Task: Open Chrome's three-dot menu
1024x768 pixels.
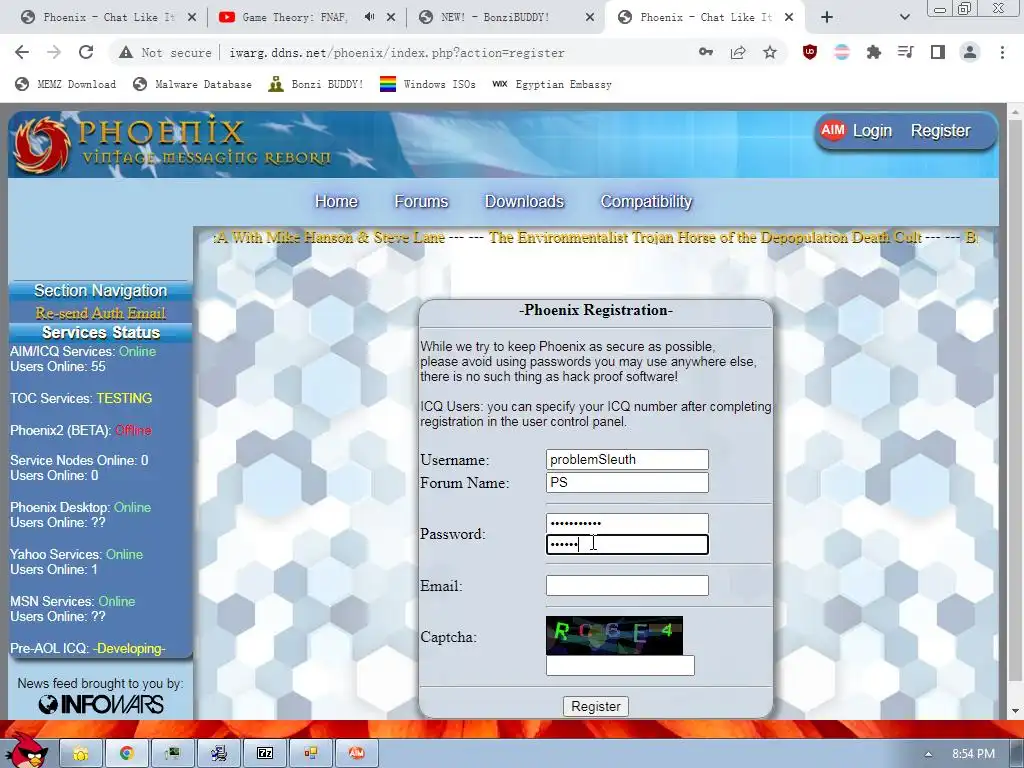Action: tap(1002, 52)
